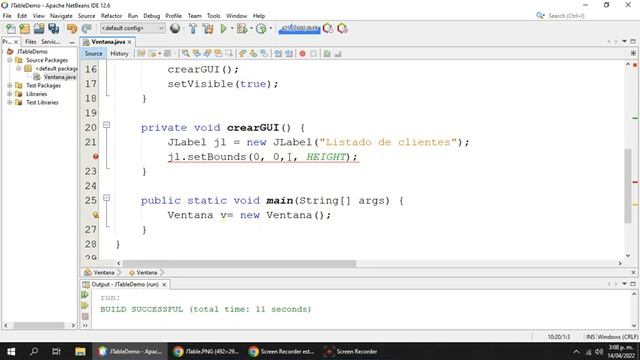Image resolution: width=640 pixels, height=360 pixels.
Task: Click the Redo arrow icon
Action: click(x=86, y=29)
